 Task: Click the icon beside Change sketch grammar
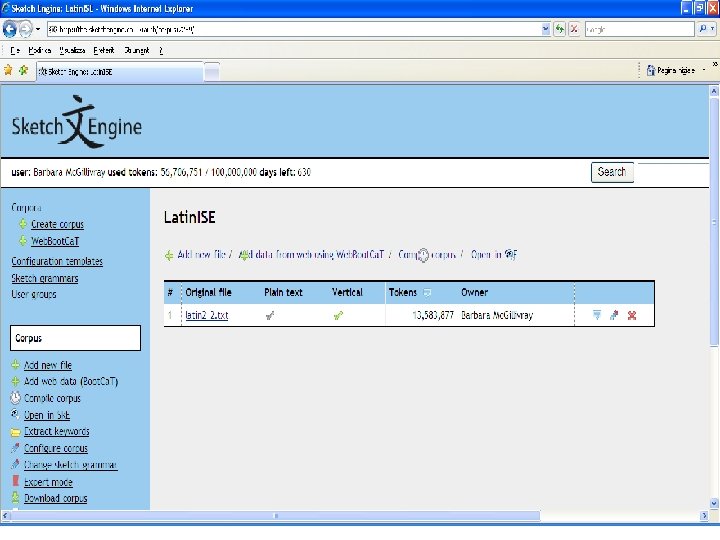16,464
